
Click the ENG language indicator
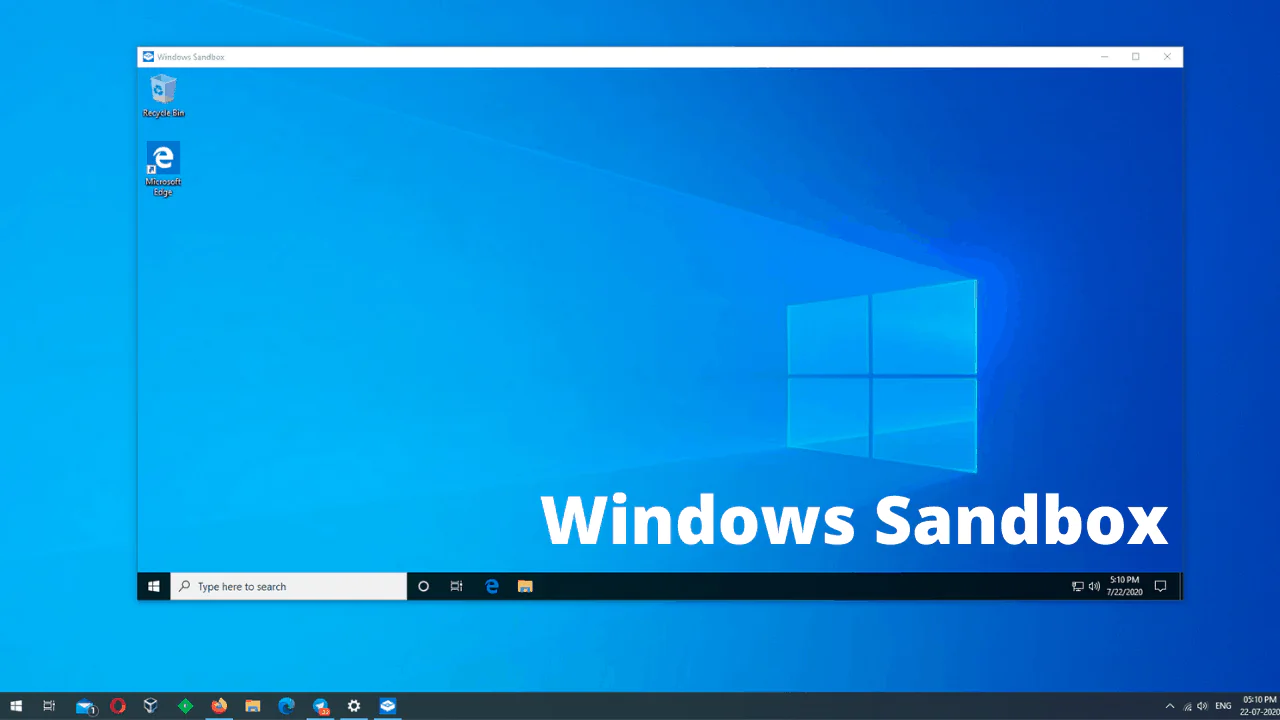click(x=1223, y=706)
